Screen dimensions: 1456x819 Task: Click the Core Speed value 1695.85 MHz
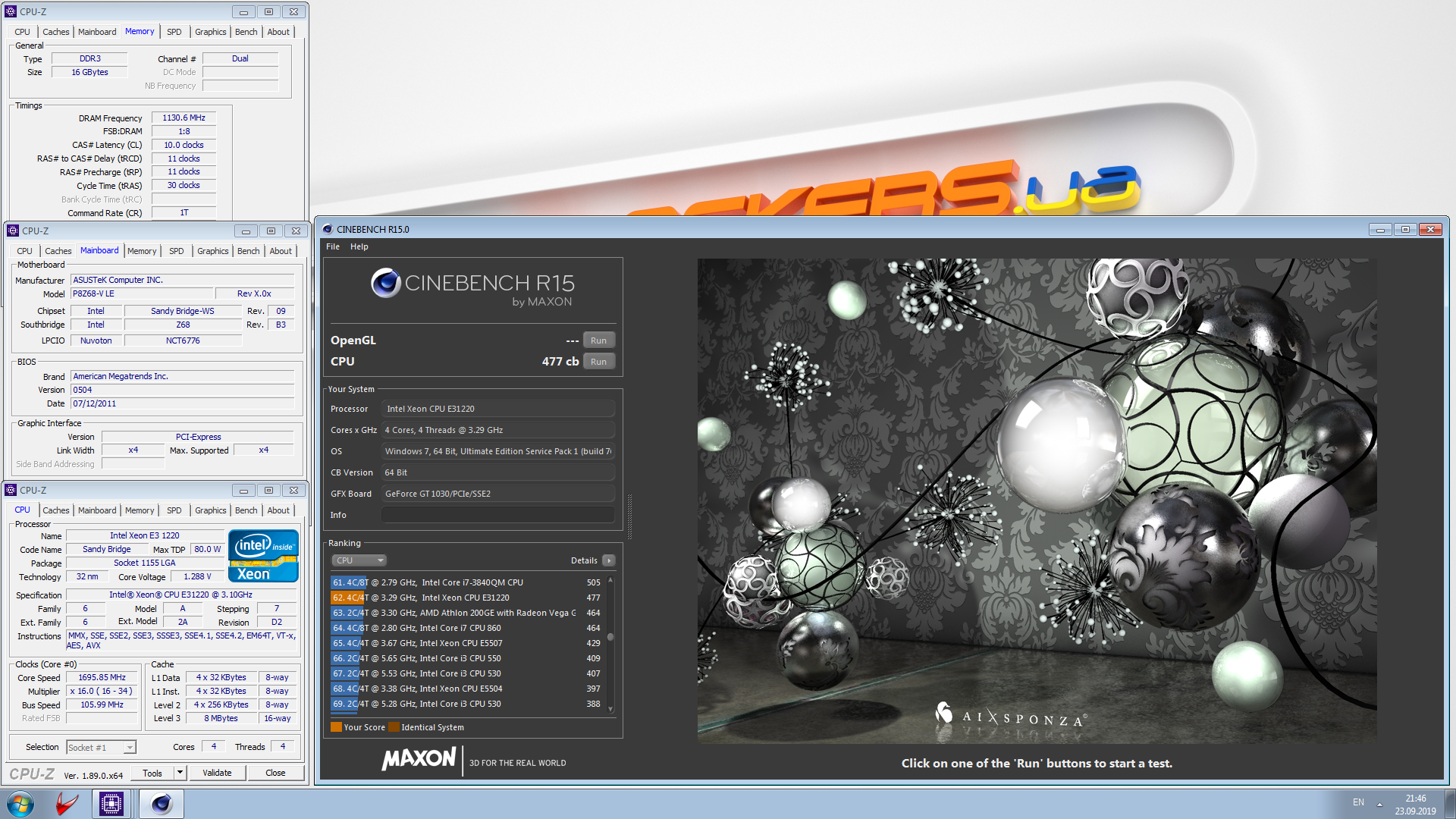102,677
